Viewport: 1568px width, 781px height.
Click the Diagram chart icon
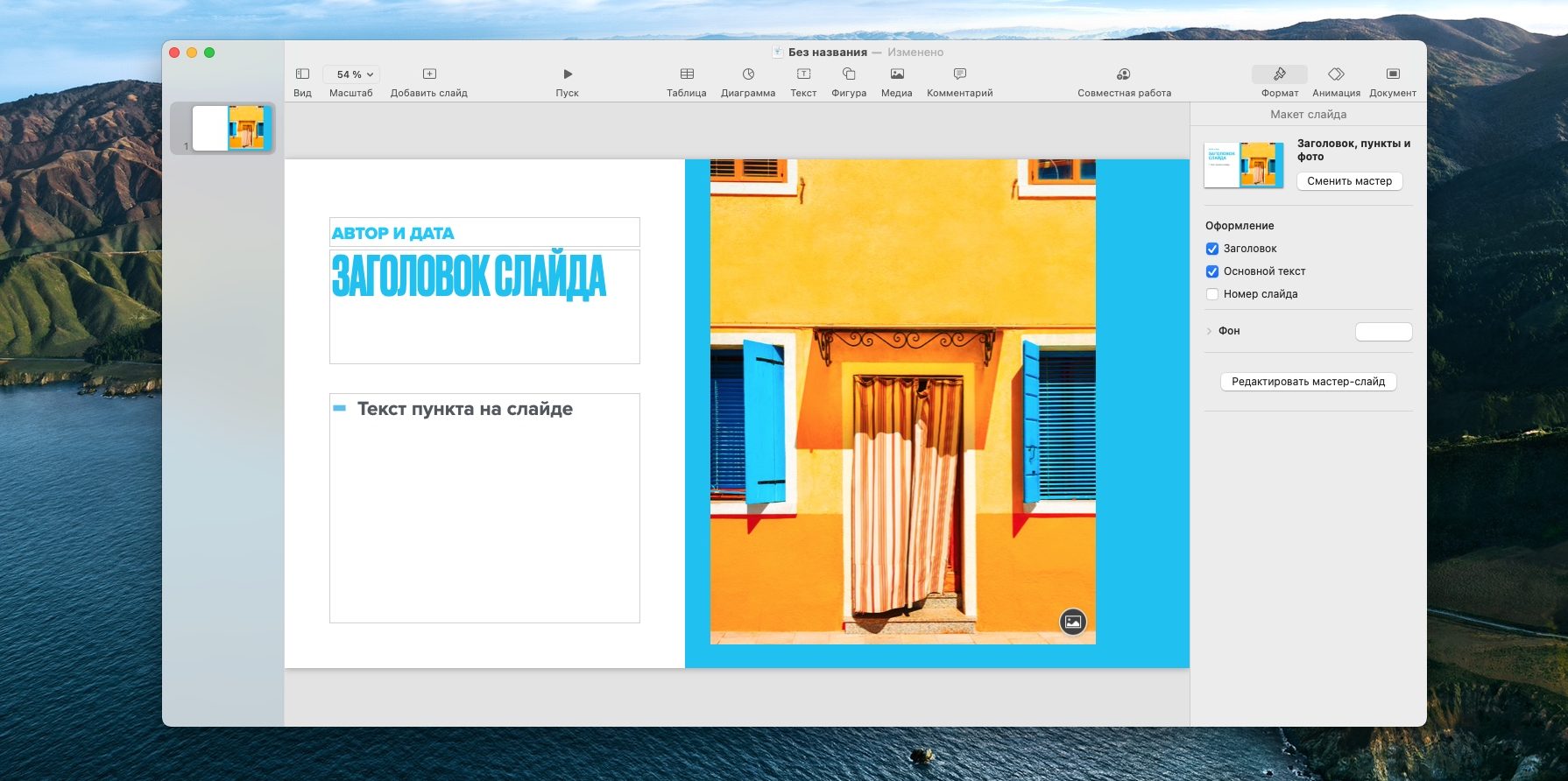[x=748, y=74]
